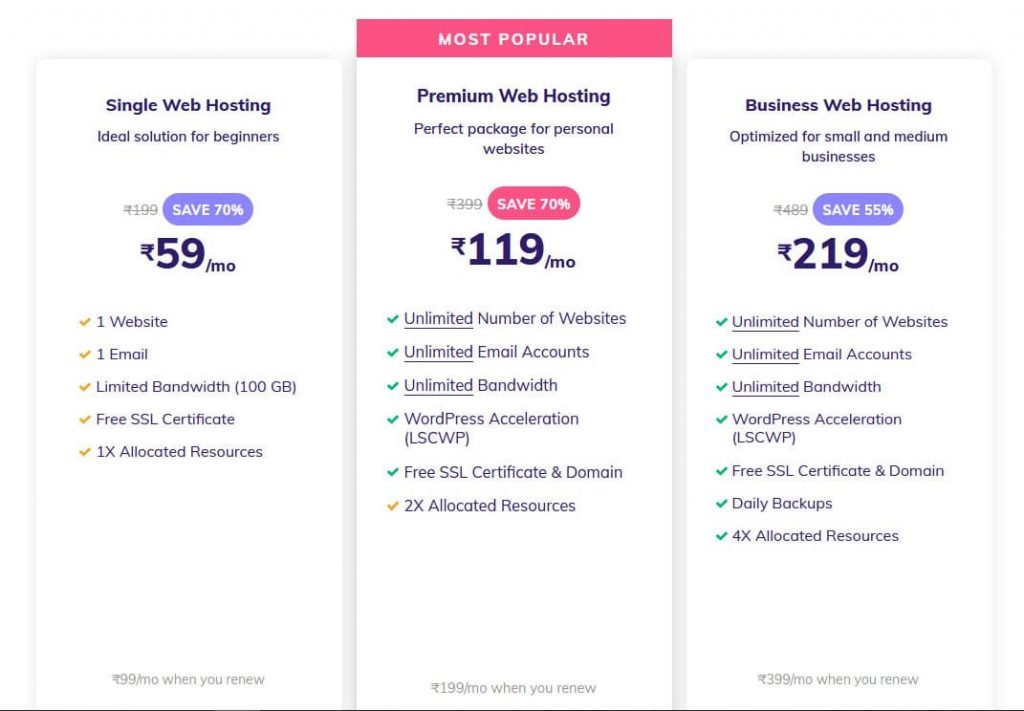Open "Unlimited" link in Premium Bandwidth feature
The image size is (1024, 711).
coord(437,386)
